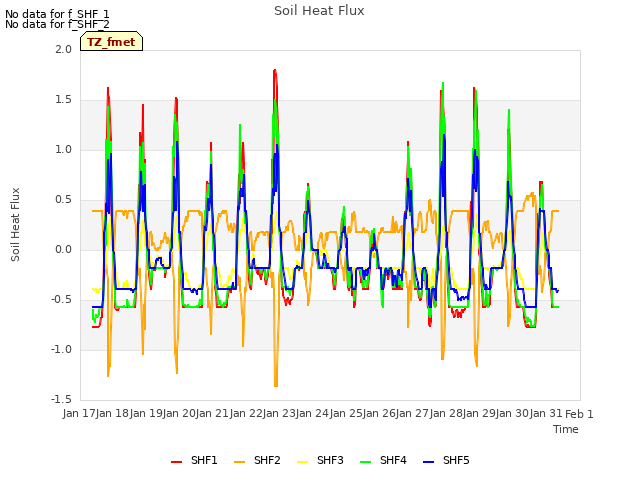The width and height of the screenshot is (640, 480).
Task: Click the Time axis label
Action: click(566, 429)
